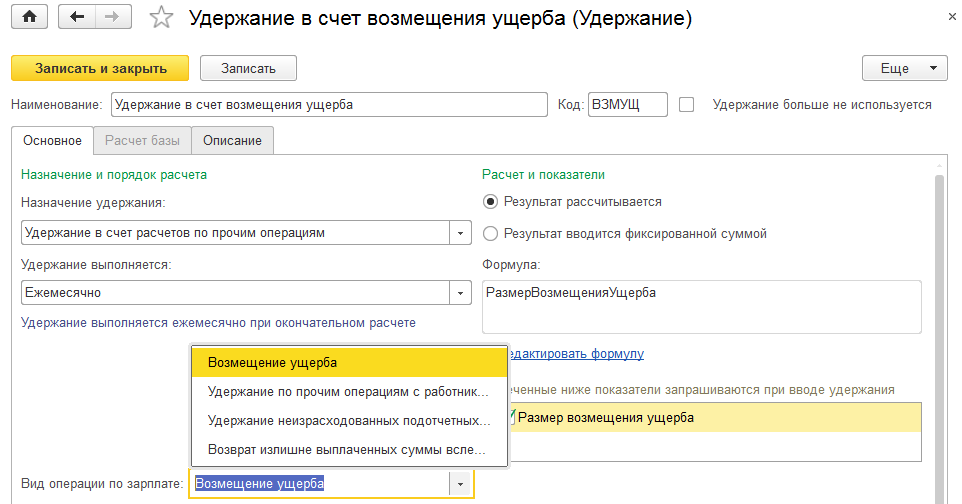Open the 'Еще' menu button
Viewport: 962px width, 504px height.
tap(904, 68)
